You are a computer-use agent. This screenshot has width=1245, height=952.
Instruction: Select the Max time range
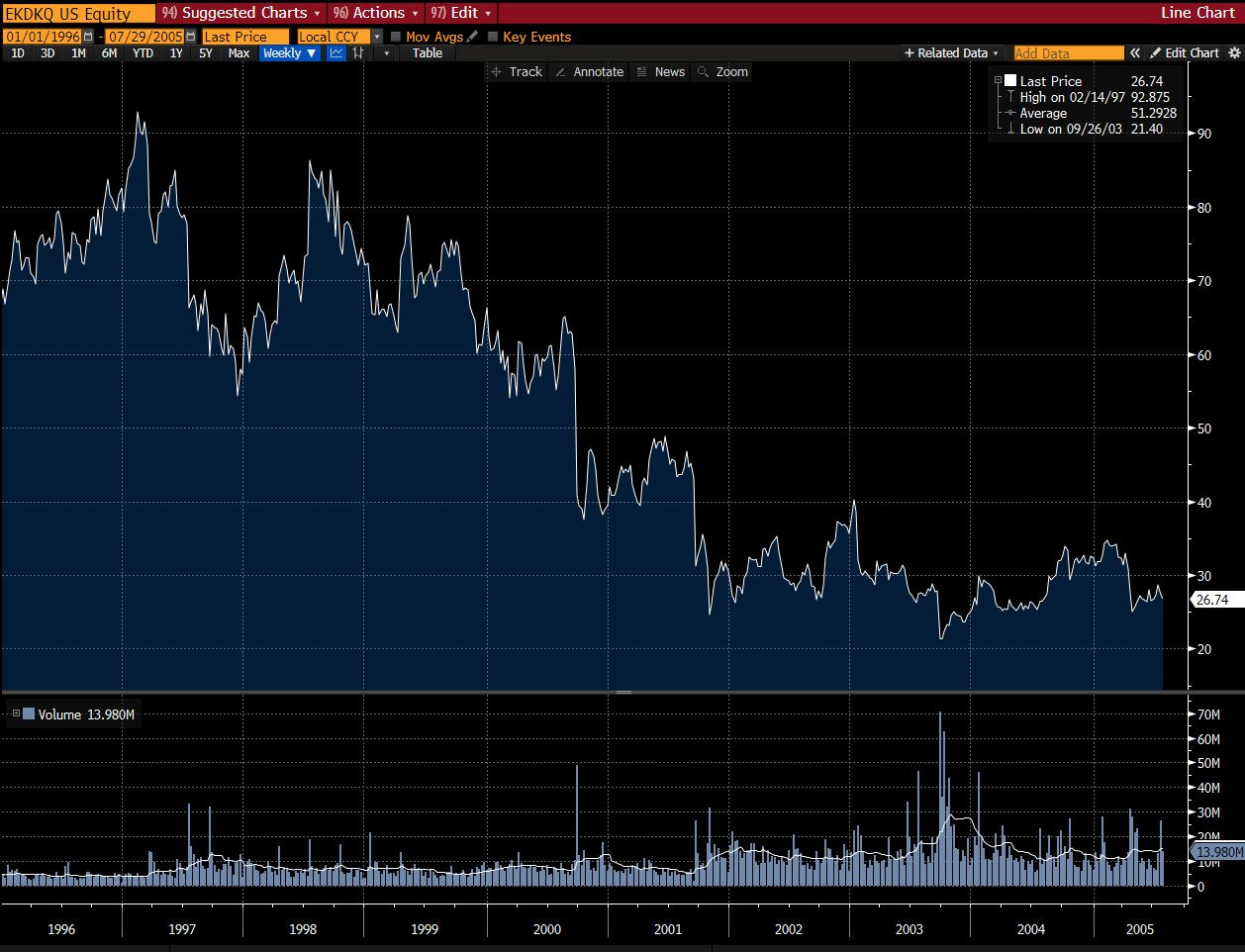239,53
